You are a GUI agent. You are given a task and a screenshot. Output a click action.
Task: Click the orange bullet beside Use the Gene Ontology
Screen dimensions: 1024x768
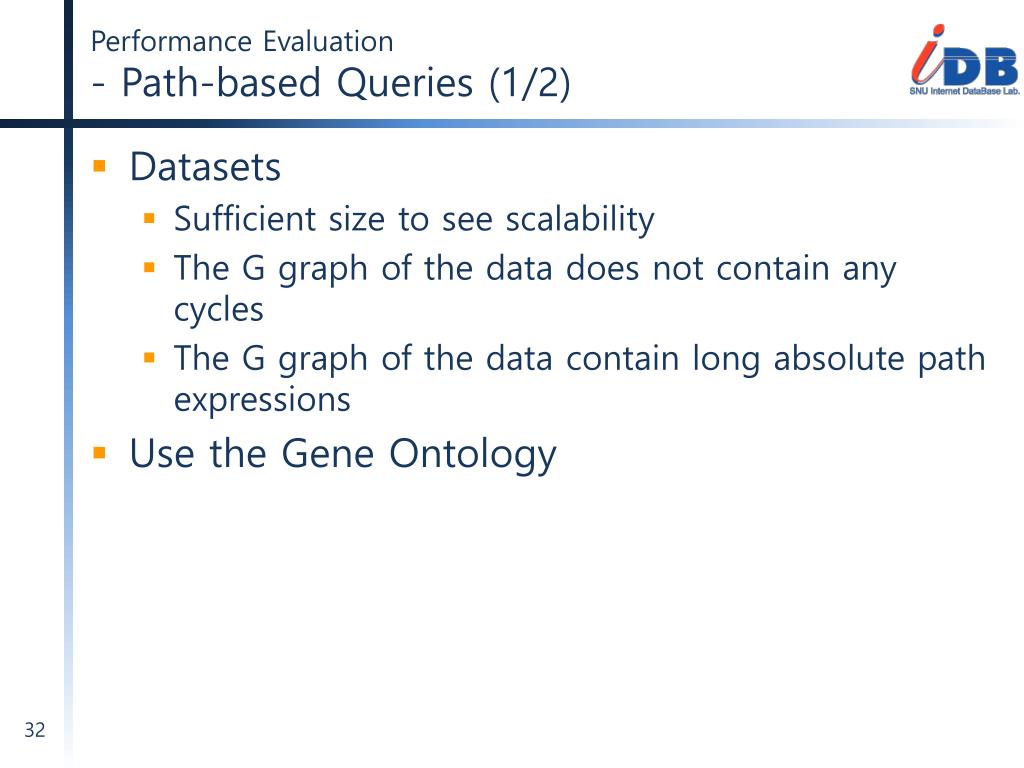click(x=99, y=453)
